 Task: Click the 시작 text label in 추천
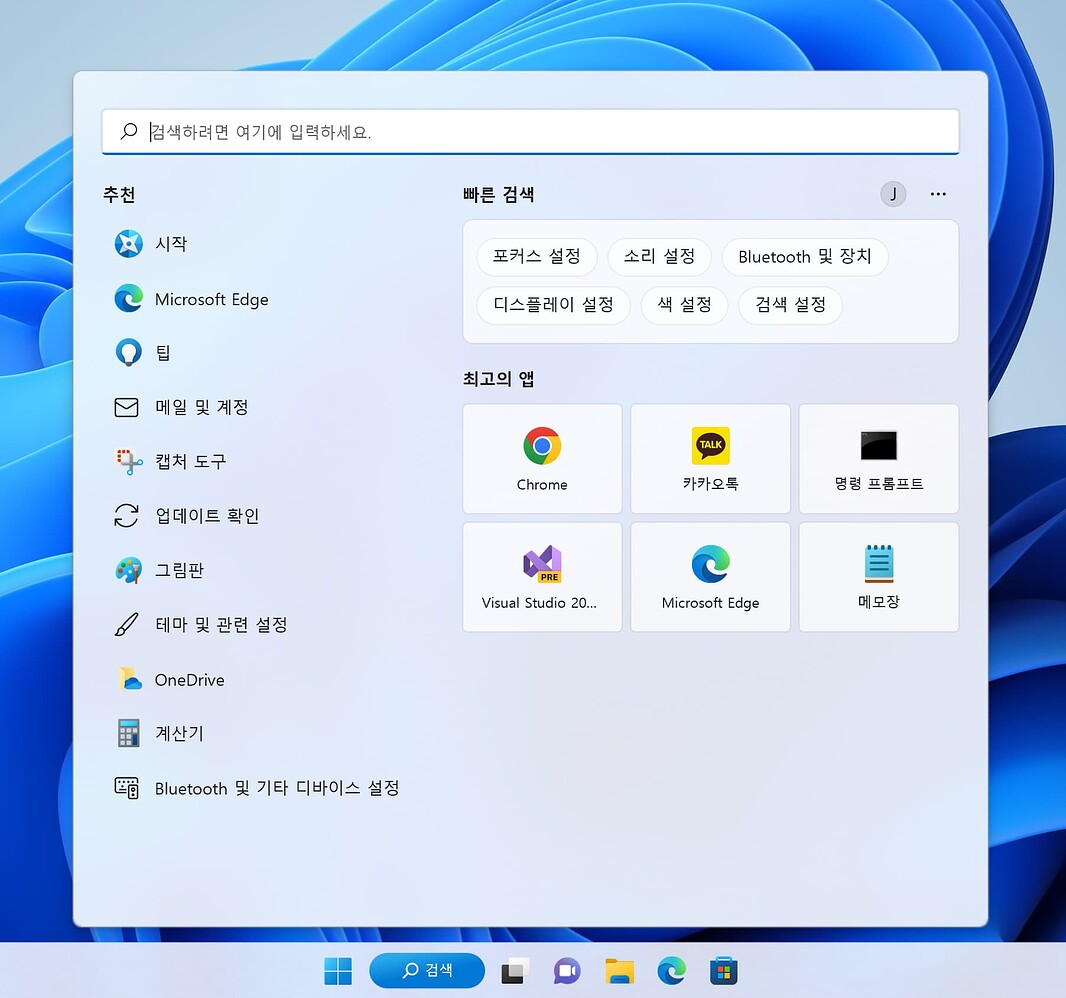(x=171, y=243)
